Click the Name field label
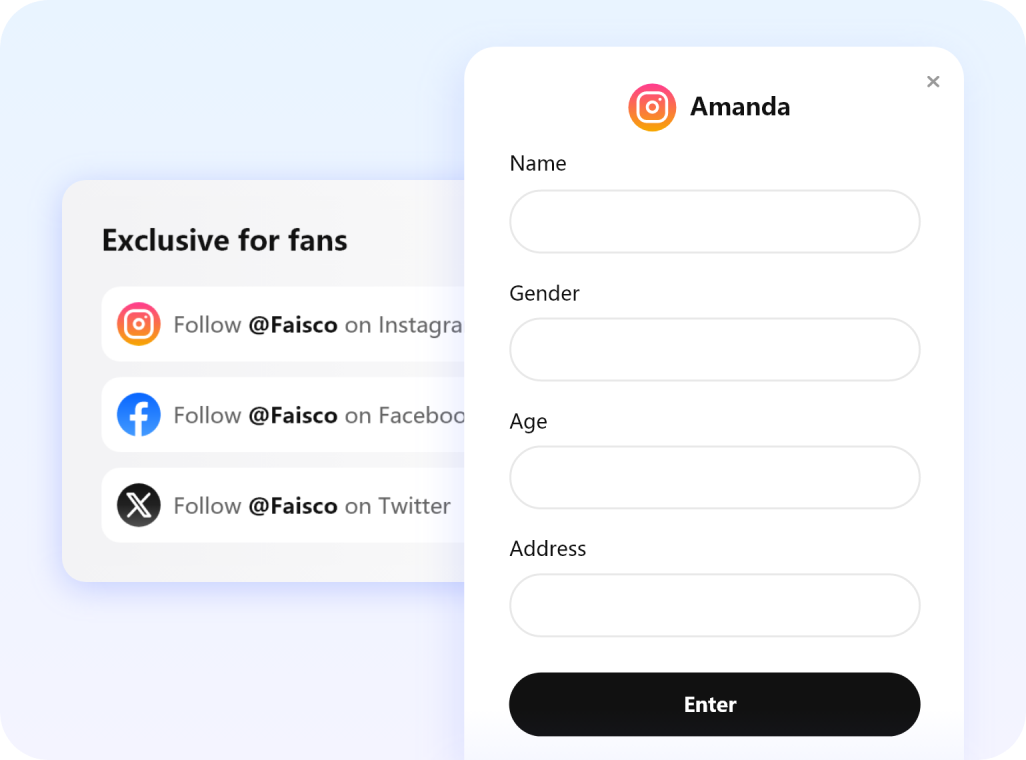The image size is (1026, 760). pyautogui.click(x=538, y=163)
